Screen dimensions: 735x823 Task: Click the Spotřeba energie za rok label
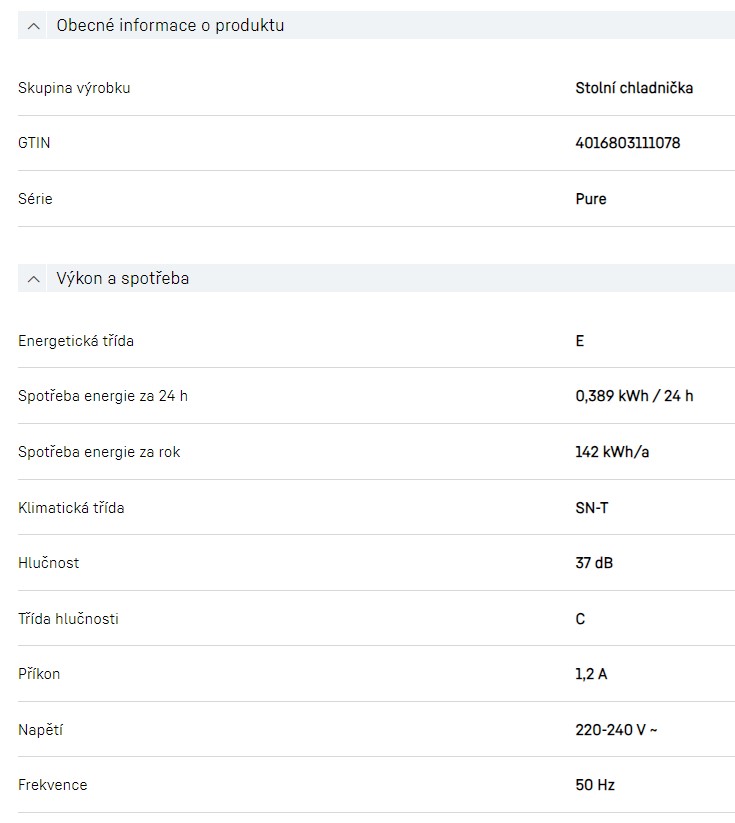(x=99, y=452)
